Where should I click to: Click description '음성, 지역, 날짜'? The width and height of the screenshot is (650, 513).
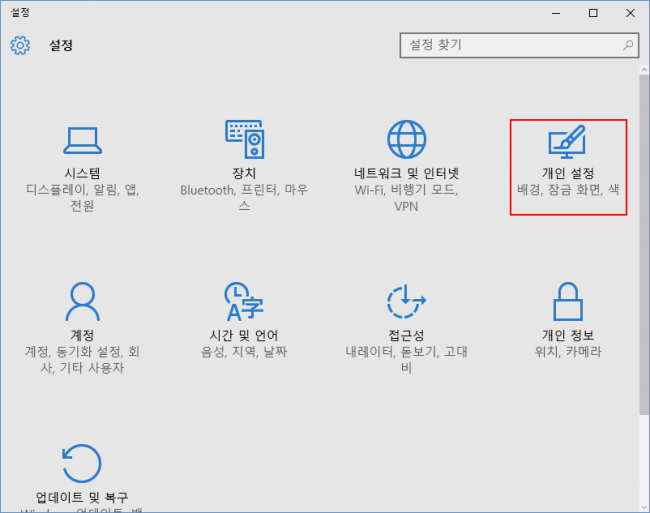click(x=244, y=352)
